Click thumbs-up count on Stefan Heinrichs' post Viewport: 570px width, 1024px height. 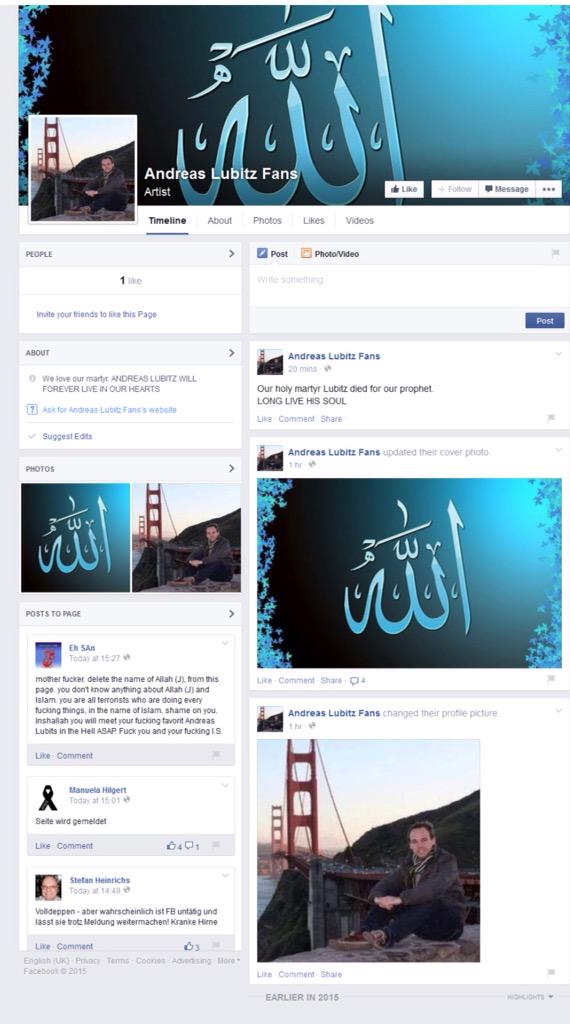point(192,946)
